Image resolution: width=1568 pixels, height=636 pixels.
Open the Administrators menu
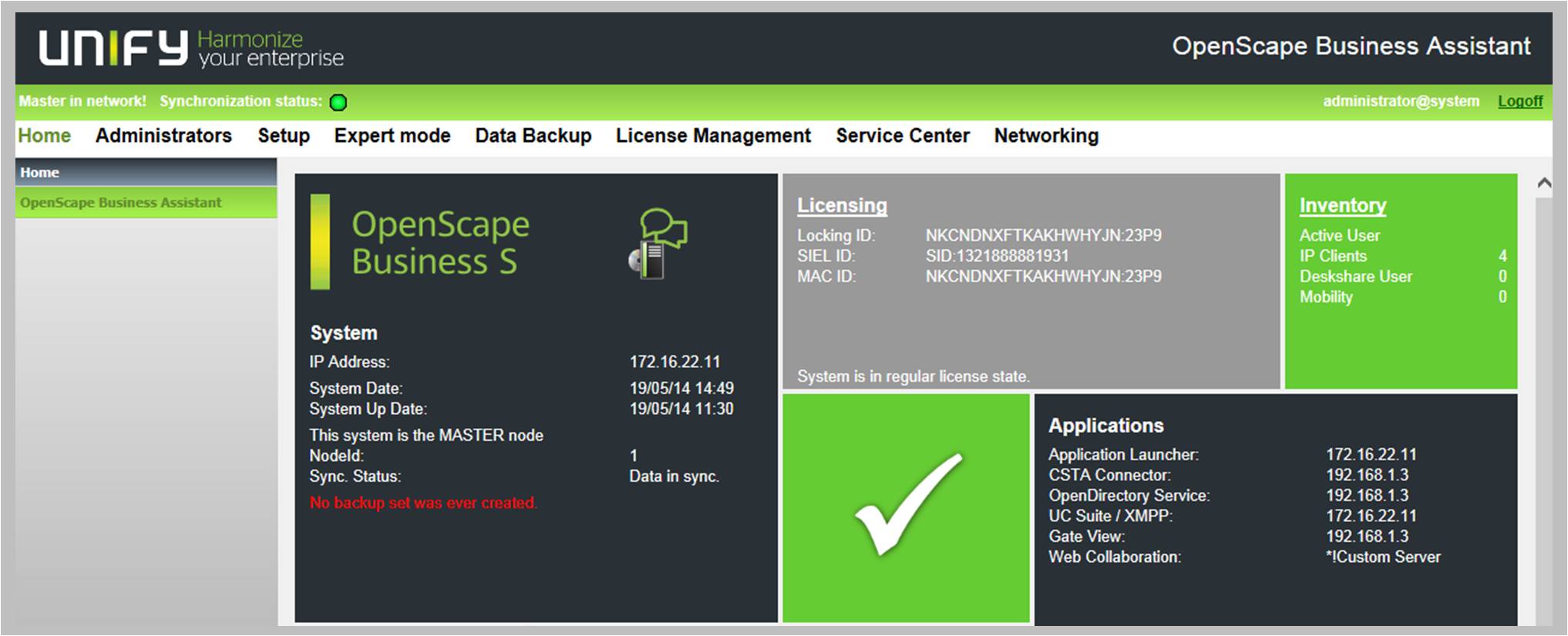click(163, 136)
